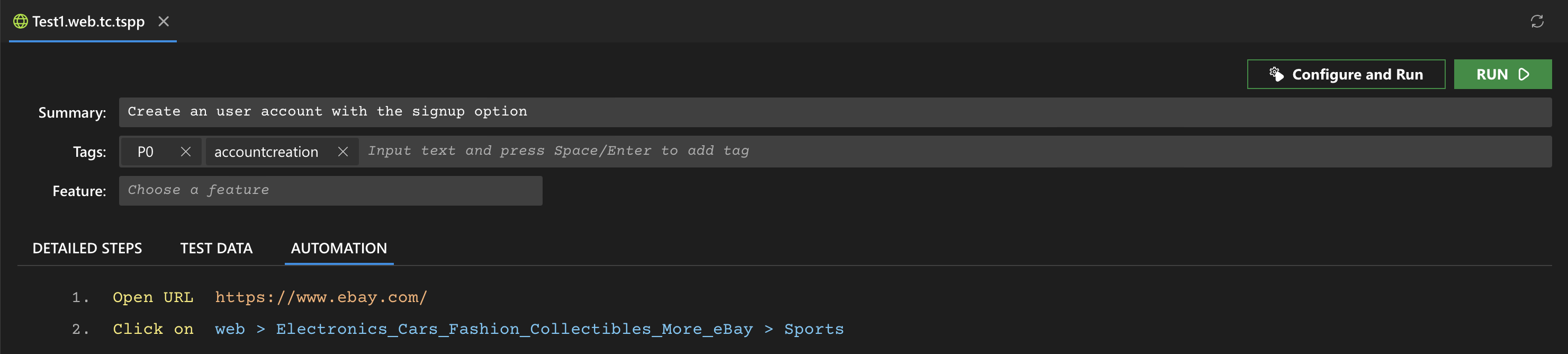
Task: Close the Test1.web.tc.tspp tab
Action: coord(163,22)
